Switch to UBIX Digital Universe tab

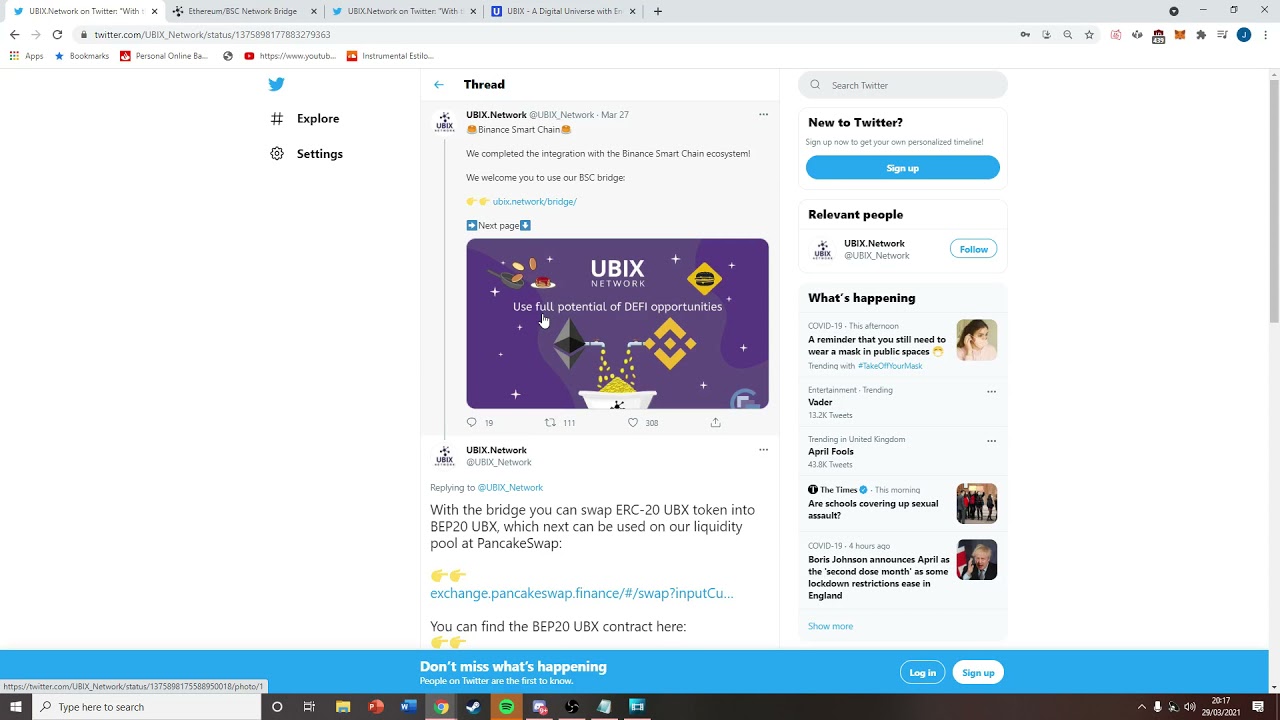point(563,11)
